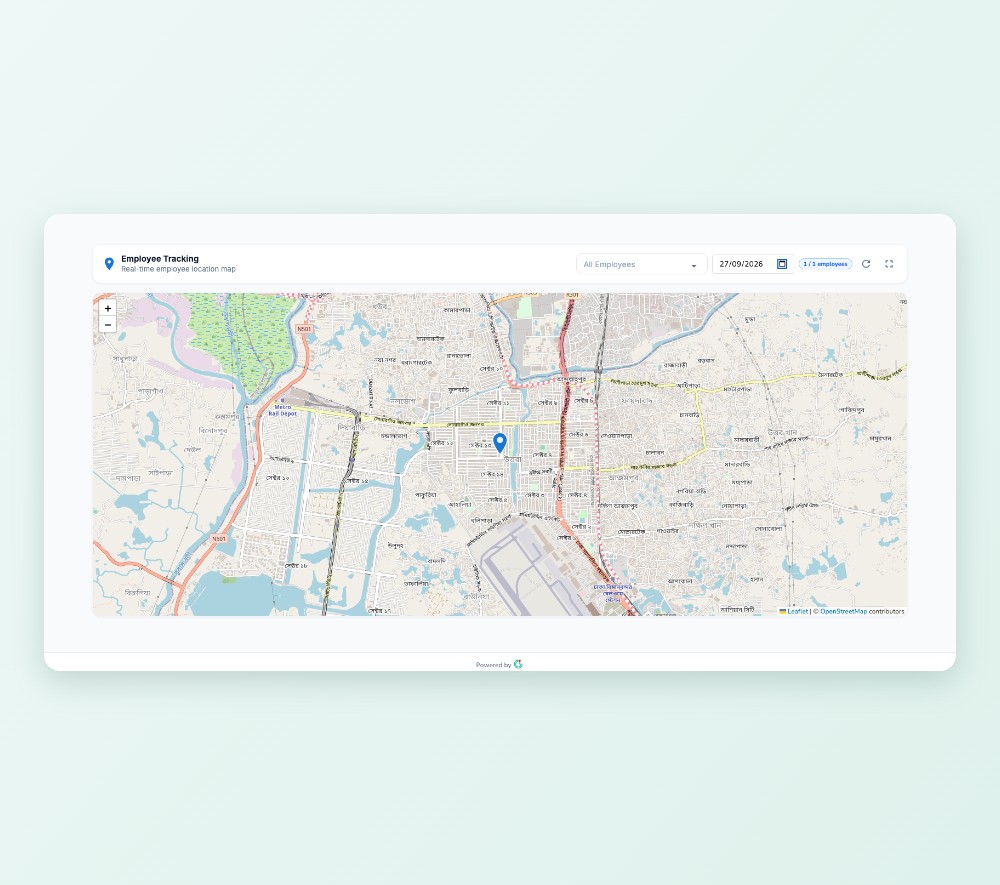Click the 'Powered by' footer text
Screen dimensions: 1000x885
coord(493,665)
